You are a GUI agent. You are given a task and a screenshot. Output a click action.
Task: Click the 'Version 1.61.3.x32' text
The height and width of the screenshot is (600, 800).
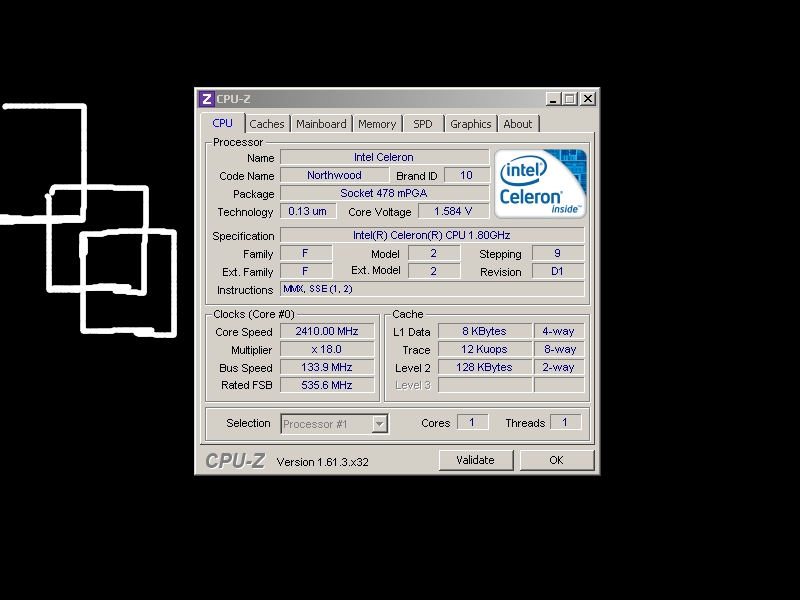click(322, 462)
